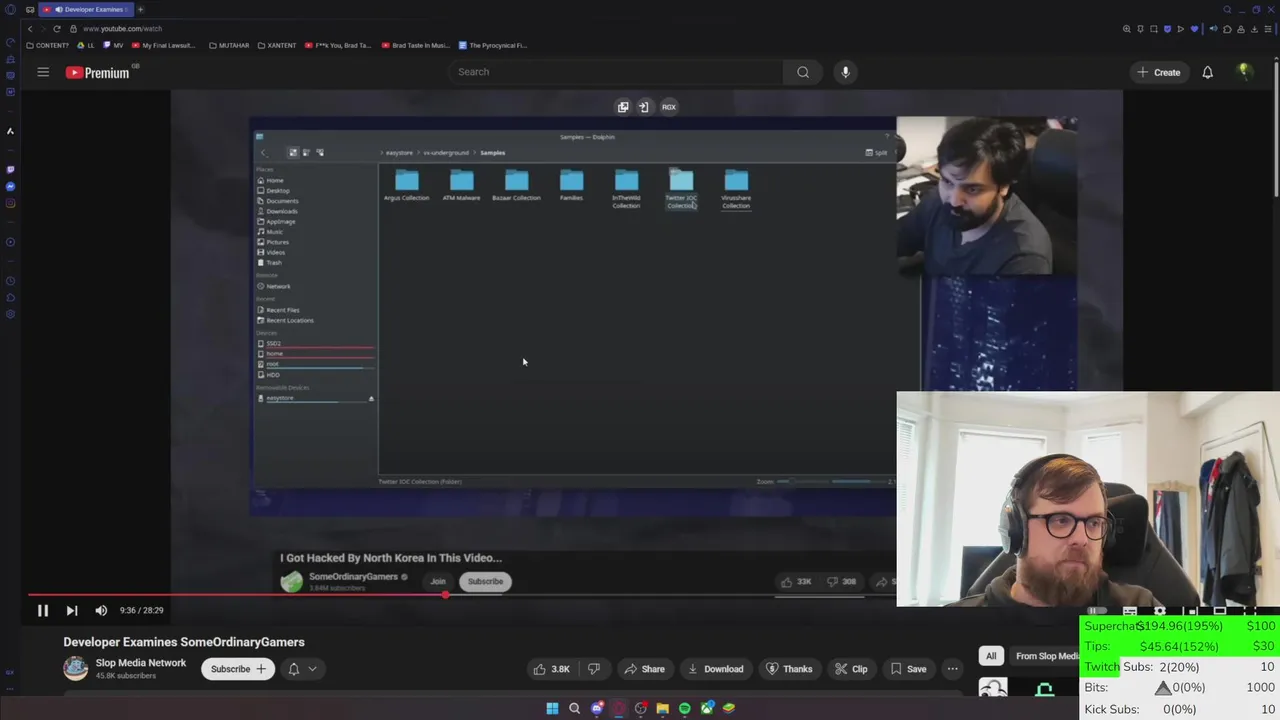The width and height of the screenshot is (1280, 720).
Task: Click video title Developer Examines SomeOrdinaryGamers
Action: click(x=184, y=642)
